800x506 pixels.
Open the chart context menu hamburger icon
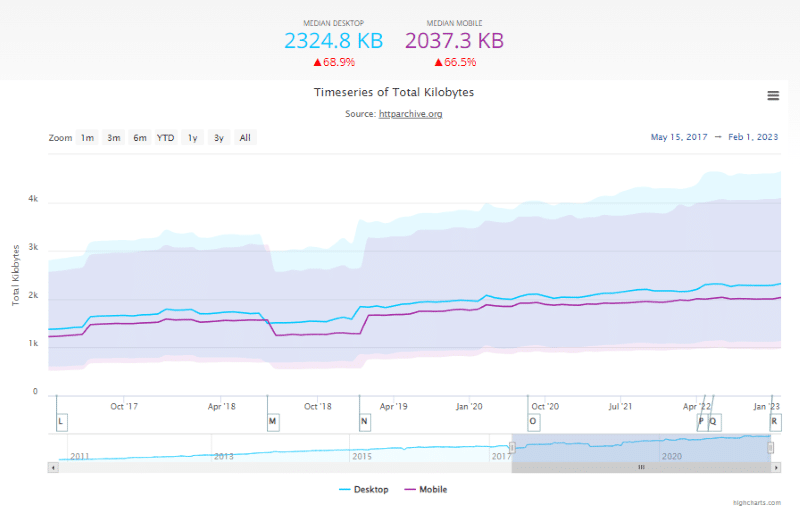tap(773, 95)
